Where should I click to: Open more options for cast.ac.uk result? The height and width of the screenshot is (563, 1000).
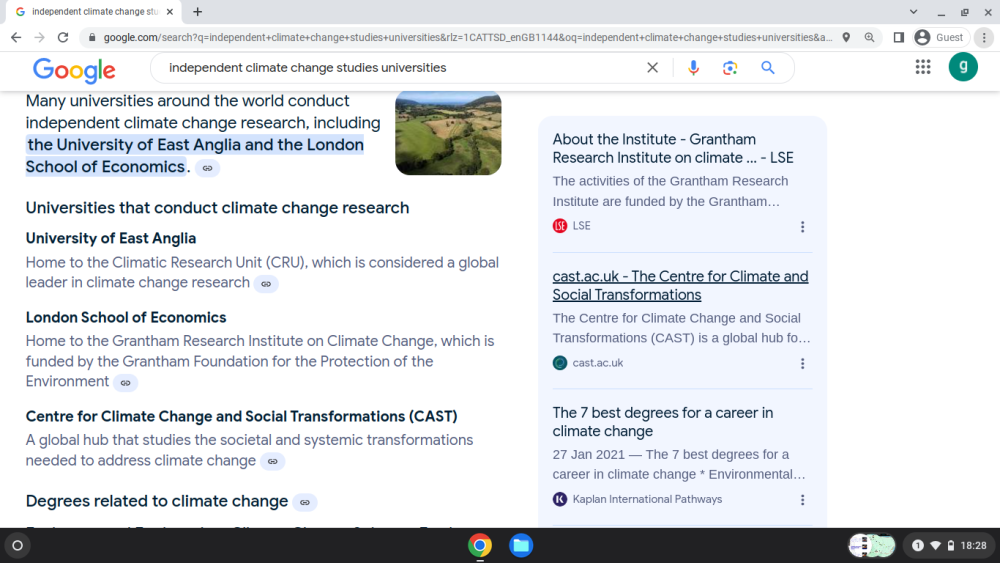(x=802, y=363)
